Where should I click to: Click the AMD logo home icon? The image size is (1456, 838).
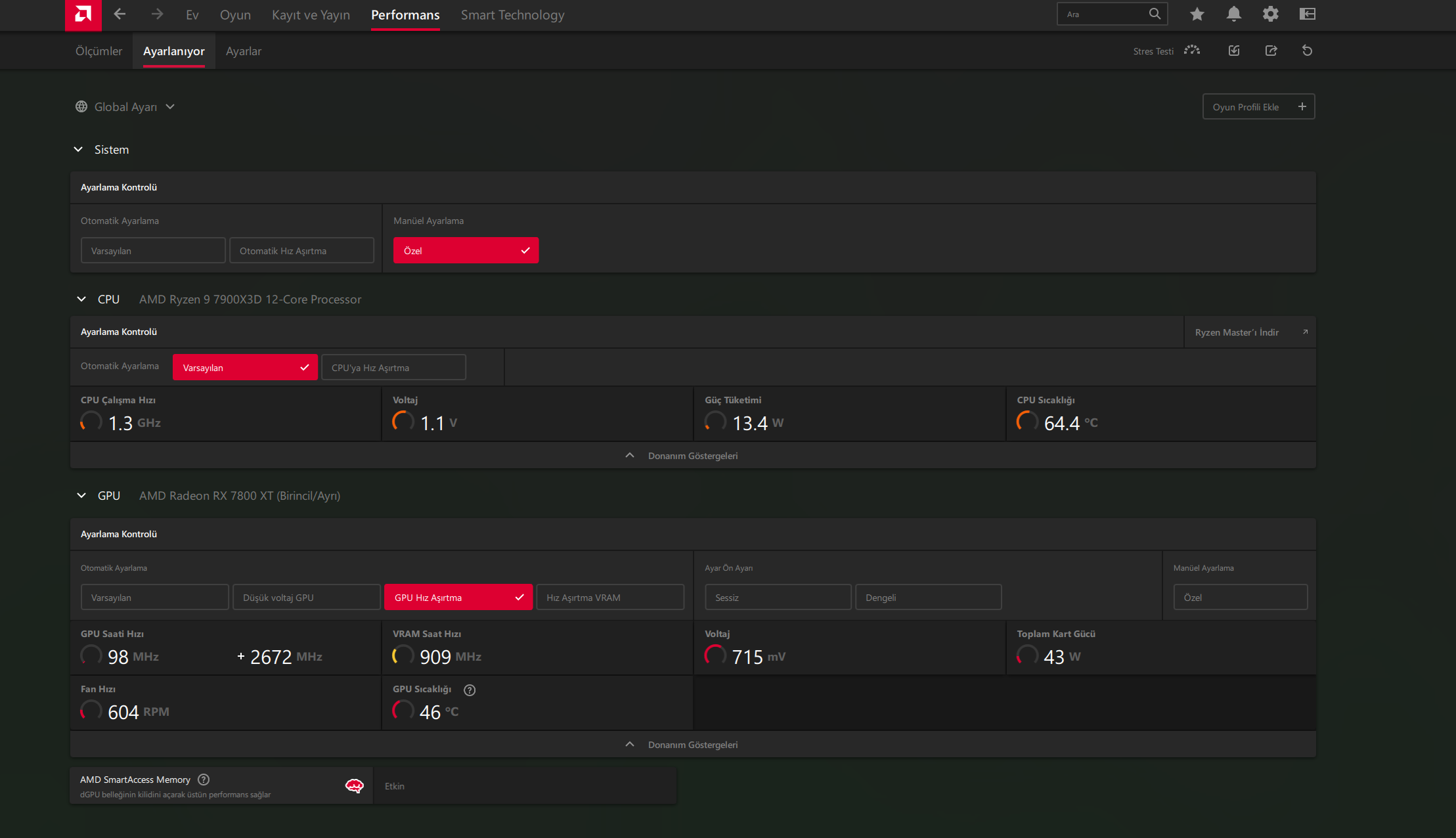[83, 14]
